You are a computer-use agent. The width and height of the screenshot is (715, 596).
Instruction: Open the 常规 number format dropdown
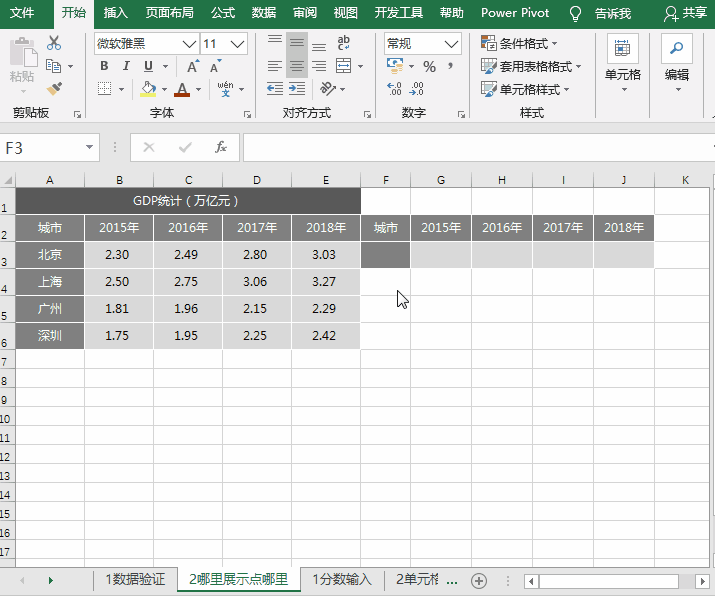tap(451, 44)
